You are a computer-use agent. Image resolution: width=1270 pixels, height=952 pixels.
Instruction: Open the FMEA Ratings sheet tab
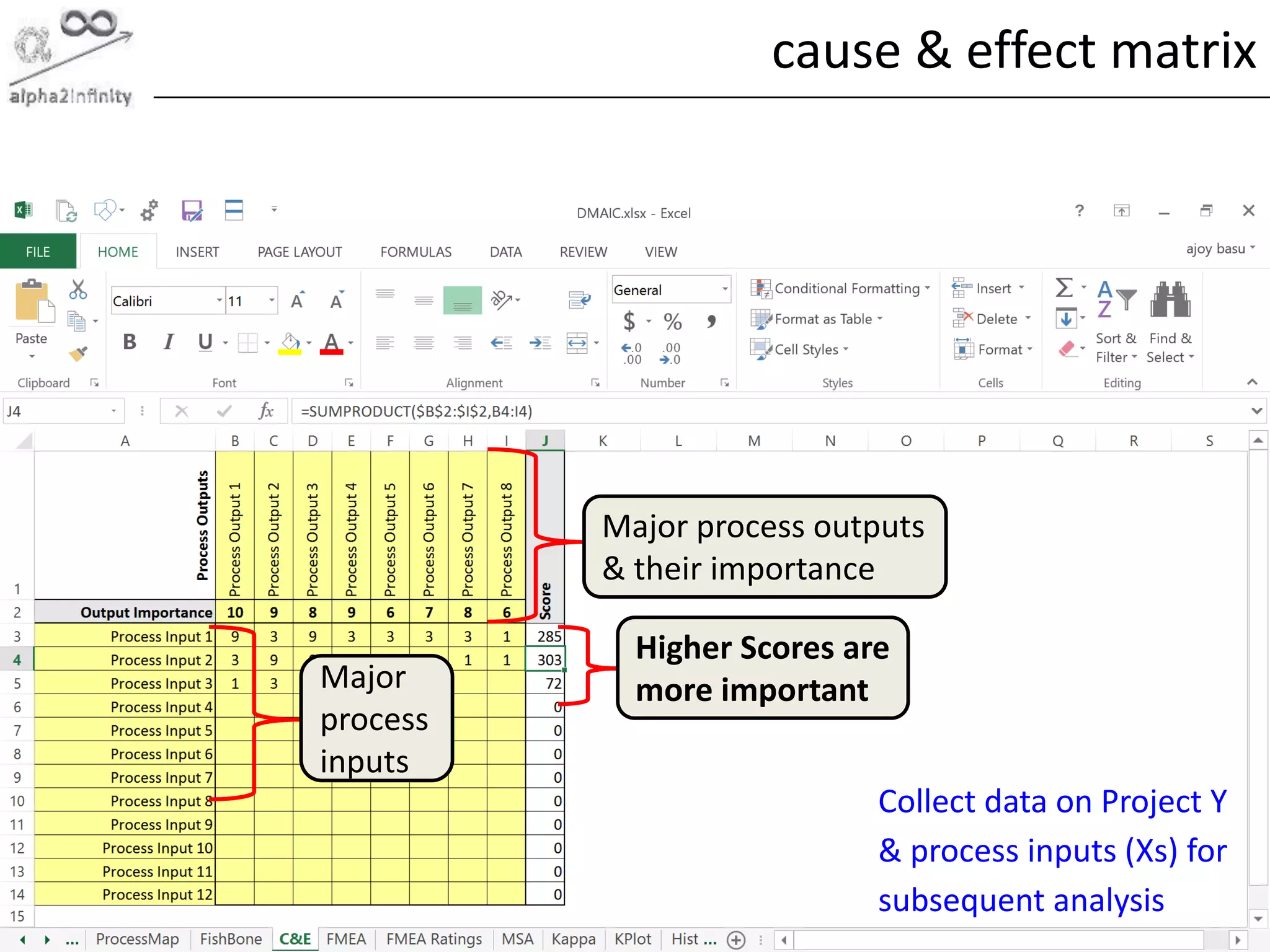click(x=434, y=939)
